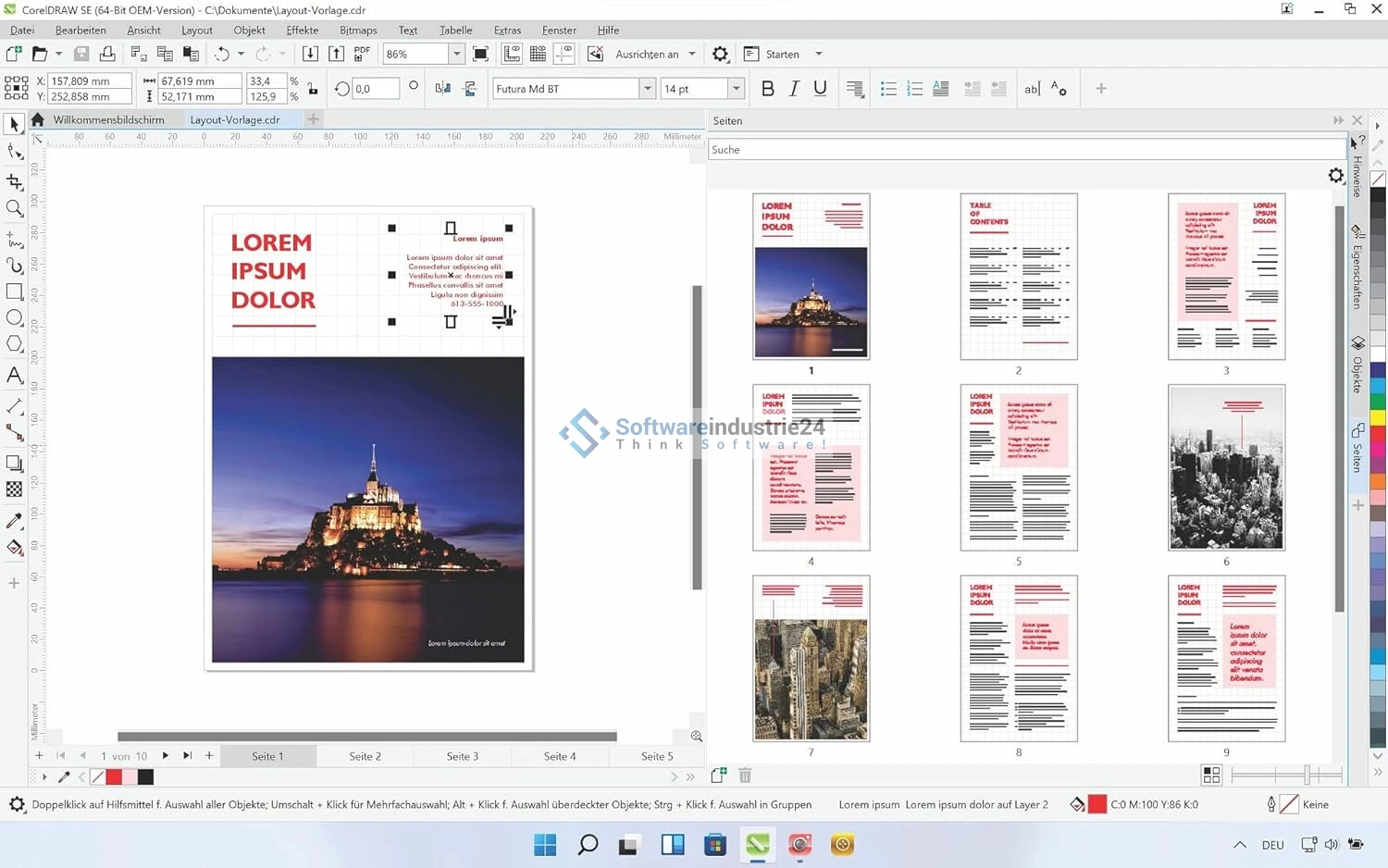Toggle italic text formatting
1388x868 pixels.
(x=794, y=89)
